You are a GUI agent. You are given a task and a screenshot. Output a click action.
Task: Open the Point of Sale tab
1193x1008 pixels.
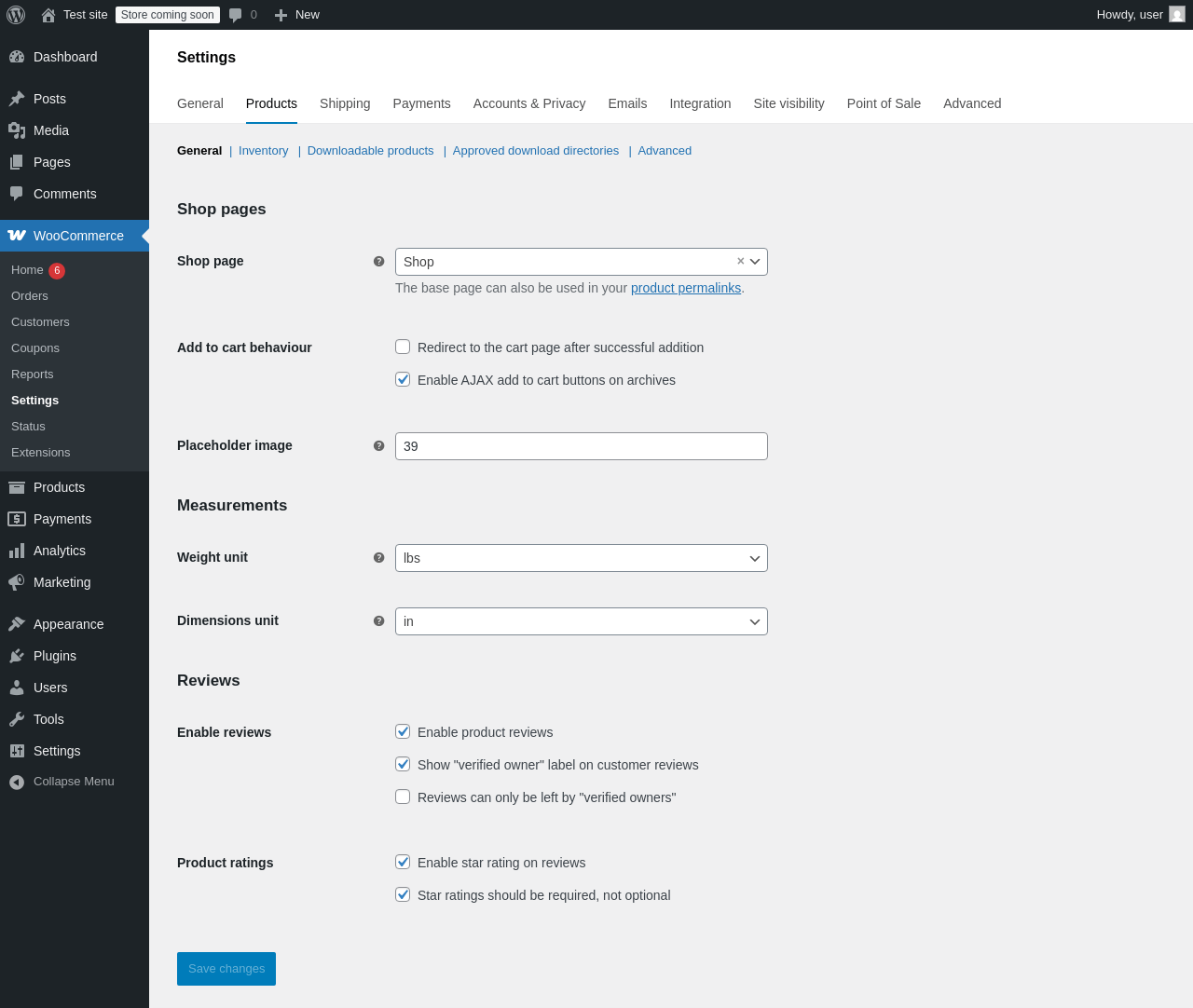point(884,103)
